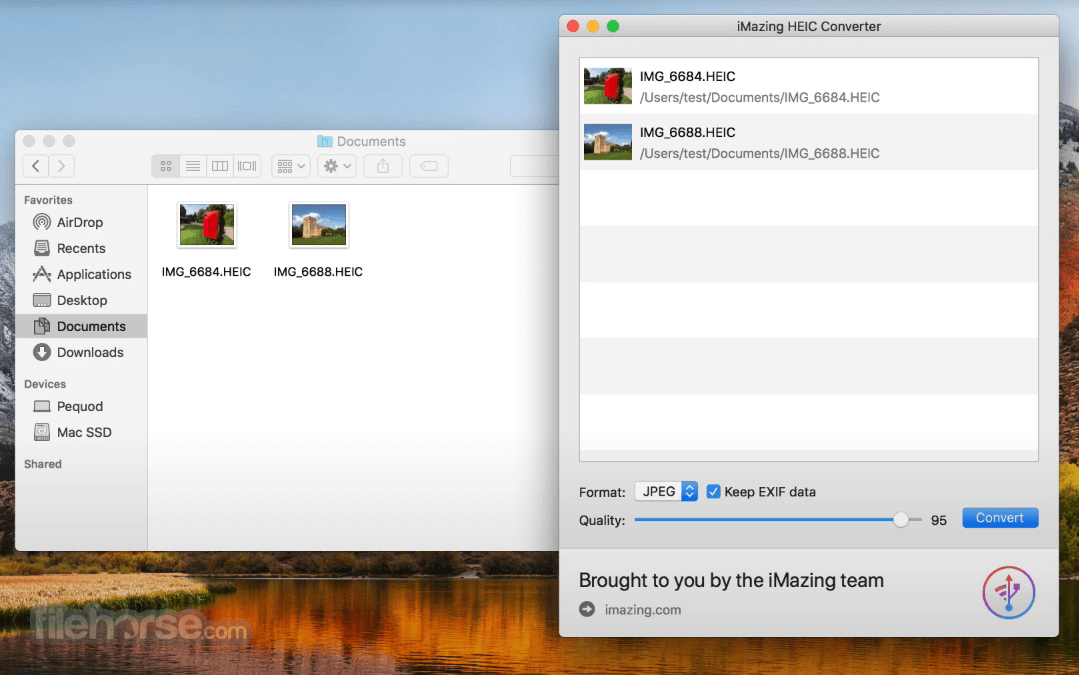Click the Favorites sidebar heading

(x=48, y=200)
